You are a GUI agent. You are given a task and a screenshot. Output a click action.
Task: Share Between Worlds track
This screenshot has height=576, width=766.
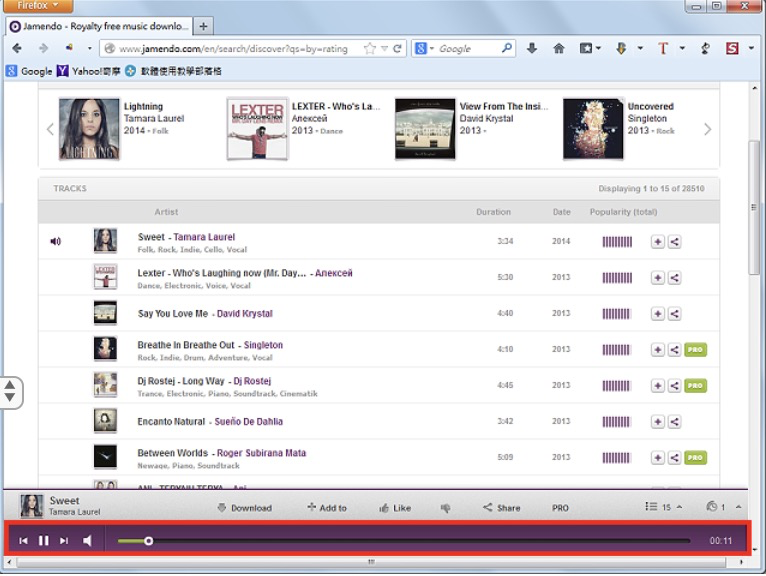[675, 457]
